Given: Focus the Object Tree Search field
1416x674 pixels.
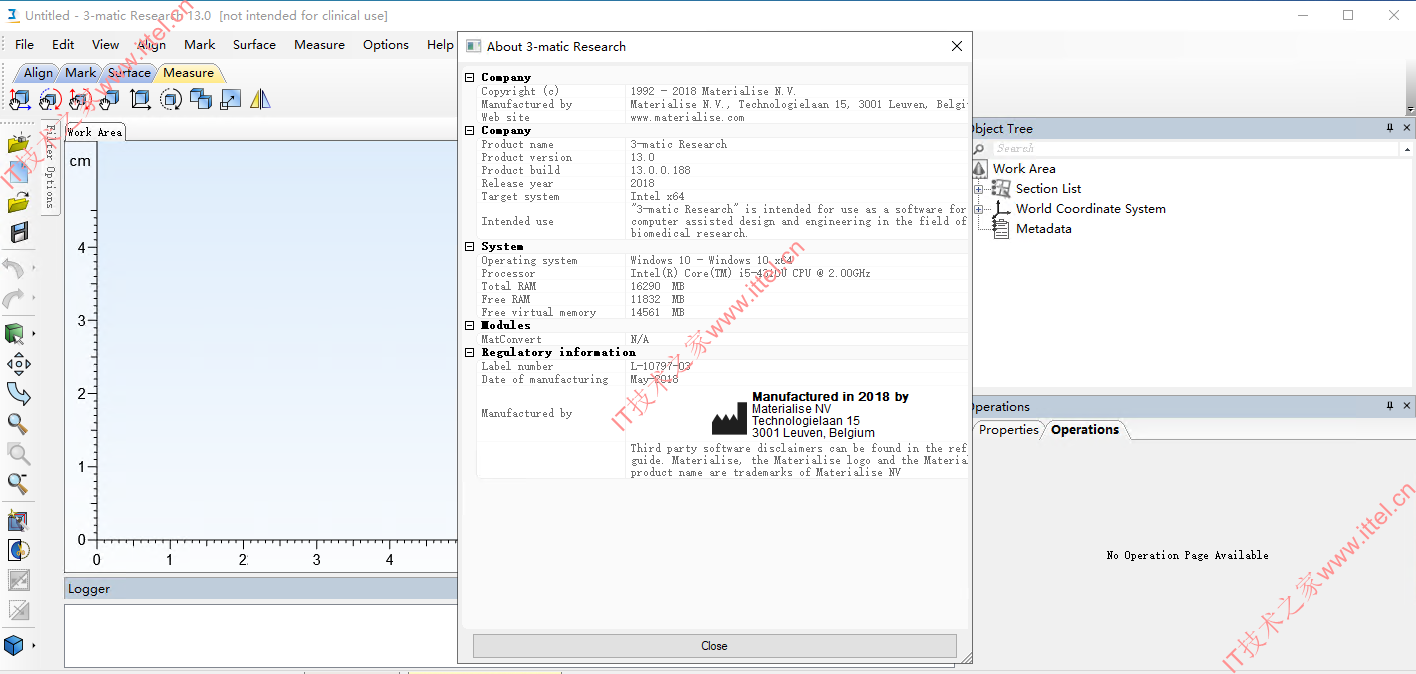Looking at the screenshot, I should click(x=1195, y=148).
